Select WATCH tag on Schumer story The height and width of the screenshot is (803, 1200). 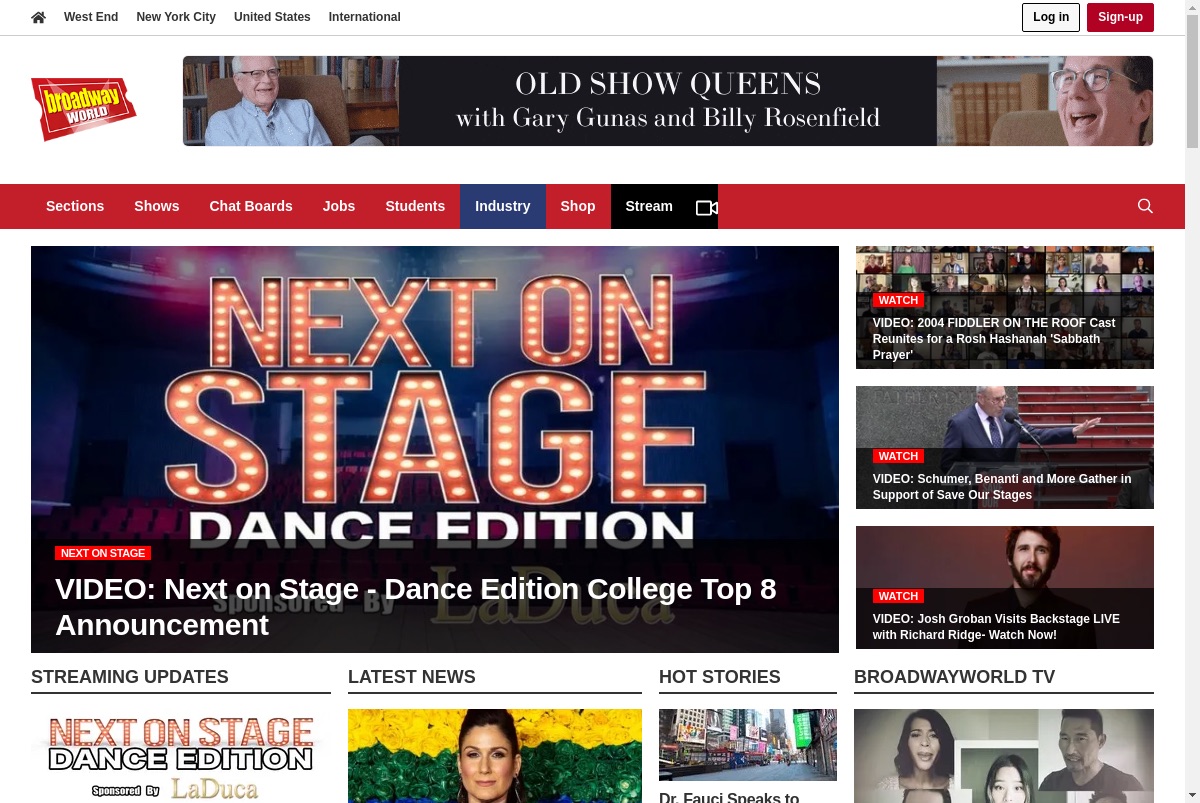coord(898,456)
